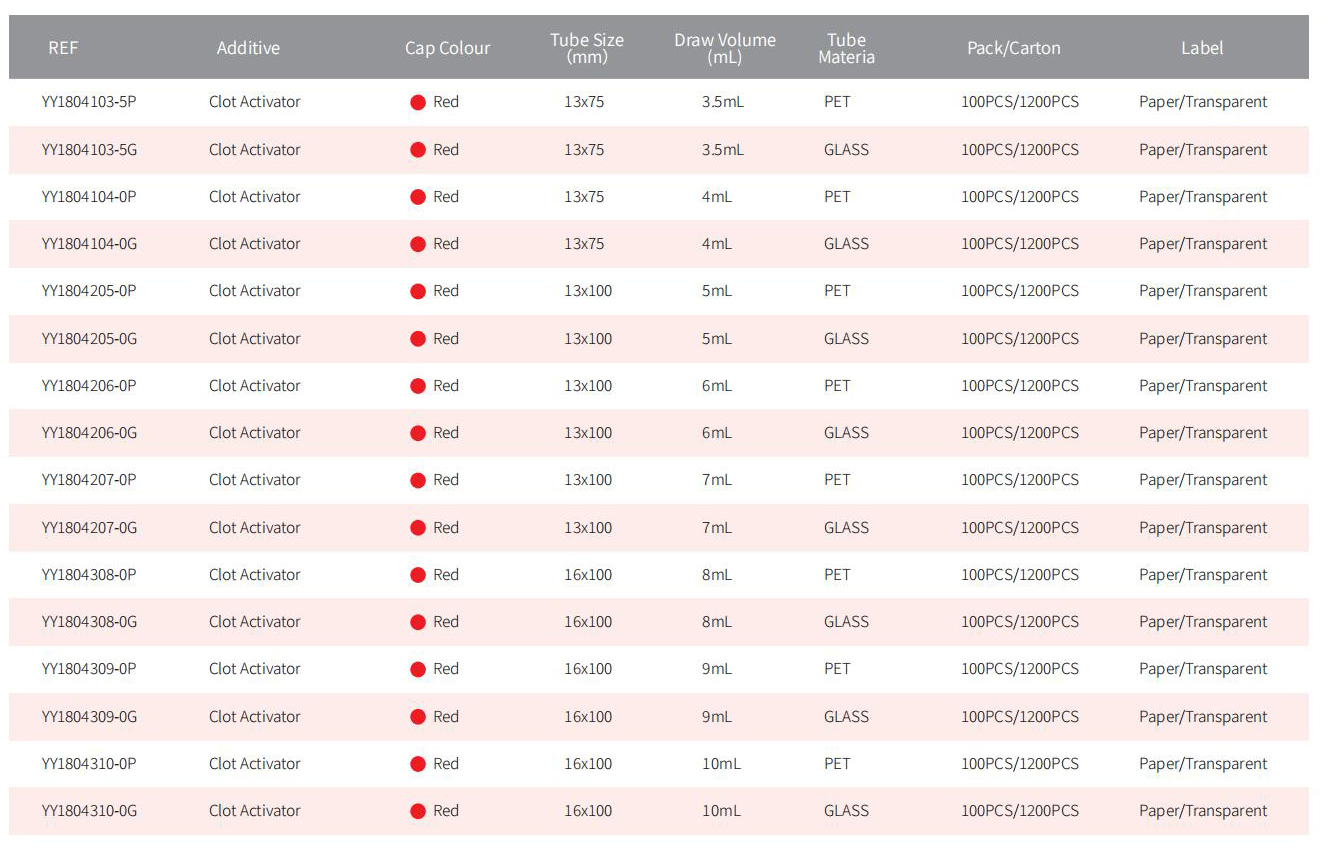
Task: Click Clot Activator in YY1804309-0G row
Action: [x=255, y=717]
